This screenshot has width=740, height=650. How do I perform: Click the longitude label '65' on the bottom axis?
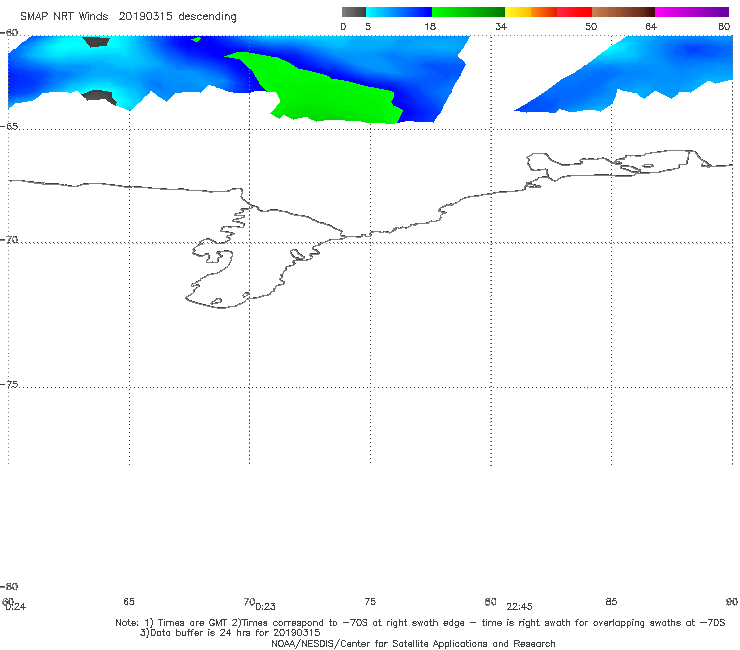(129, 601)
